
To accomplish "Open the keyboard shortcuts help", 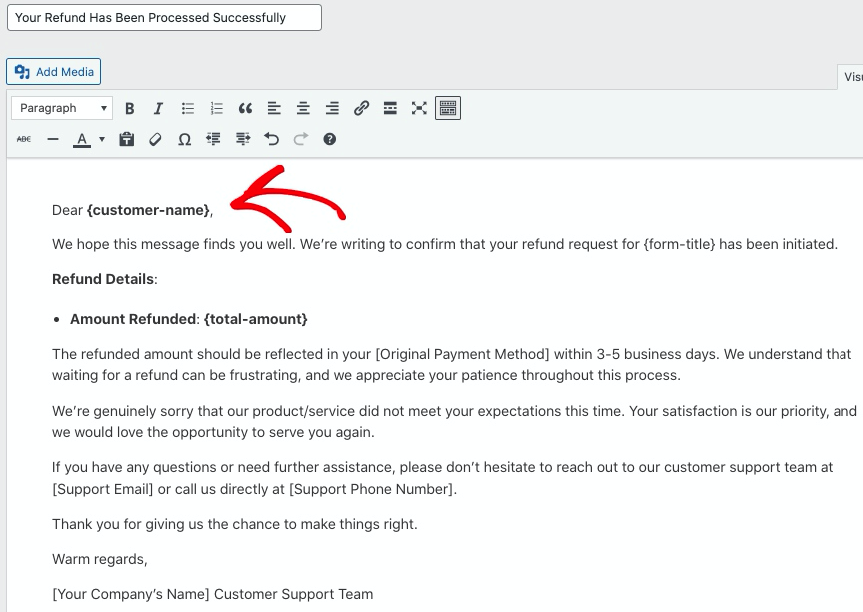I will [x=329, y=139].
